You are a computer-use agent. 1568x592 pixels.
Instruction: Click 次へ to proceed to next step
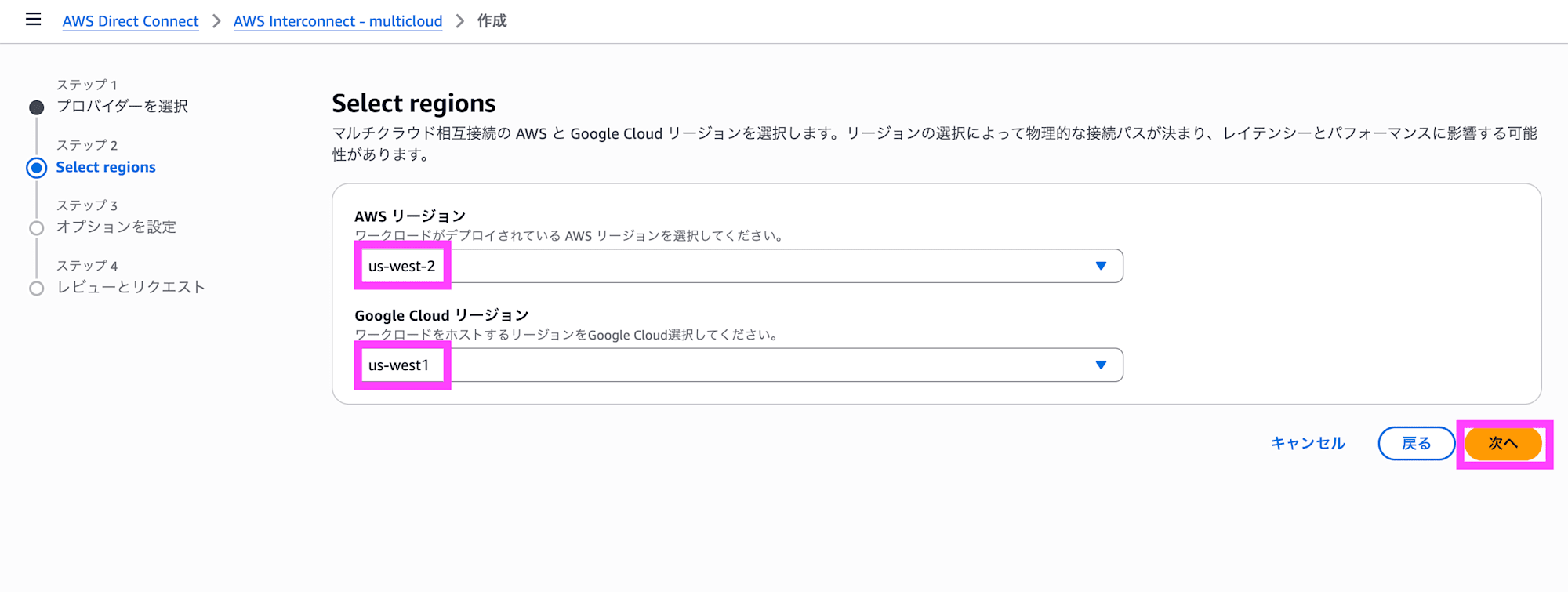coord(1503,443)
